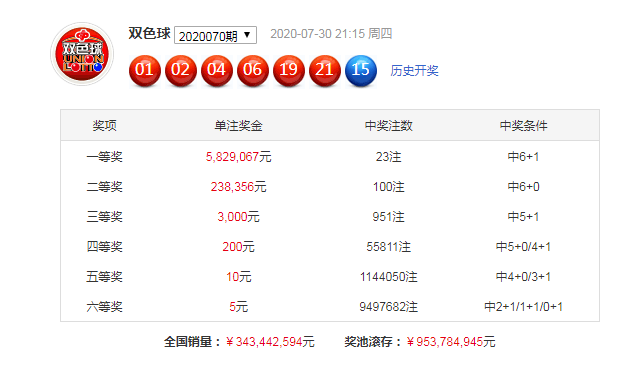Select the 六等奖 row label
Image resolution: width=644 pixels, height=387 pixels.
click(104, 306)
